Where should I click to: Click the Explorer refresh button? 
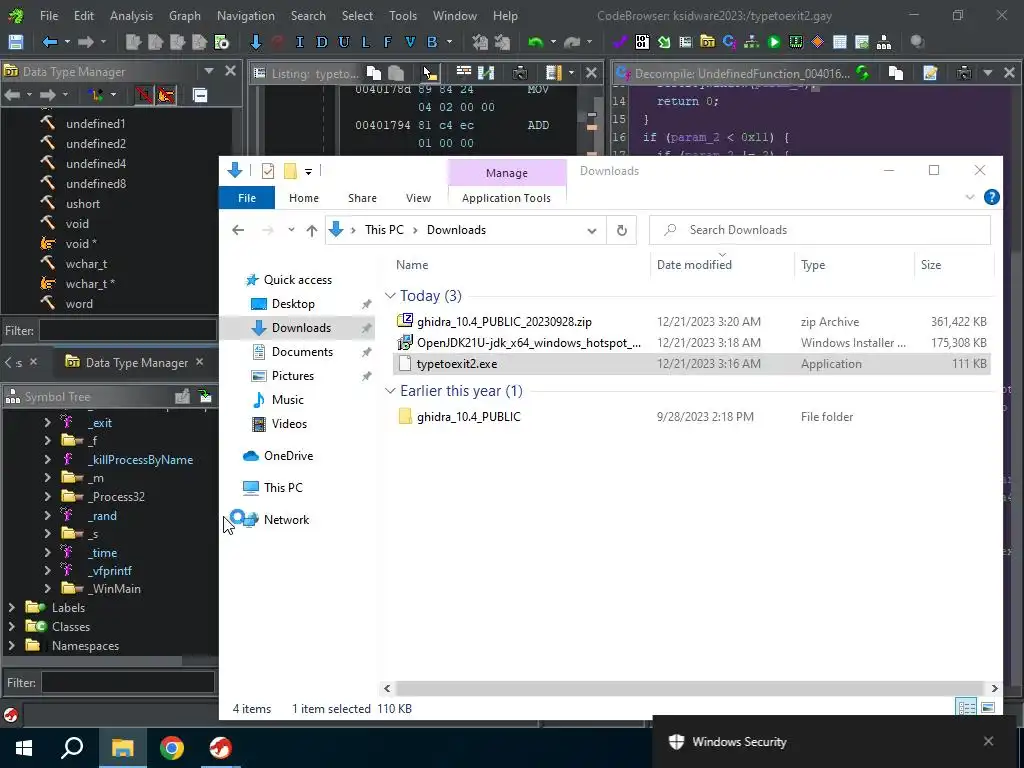pos(622,230)
